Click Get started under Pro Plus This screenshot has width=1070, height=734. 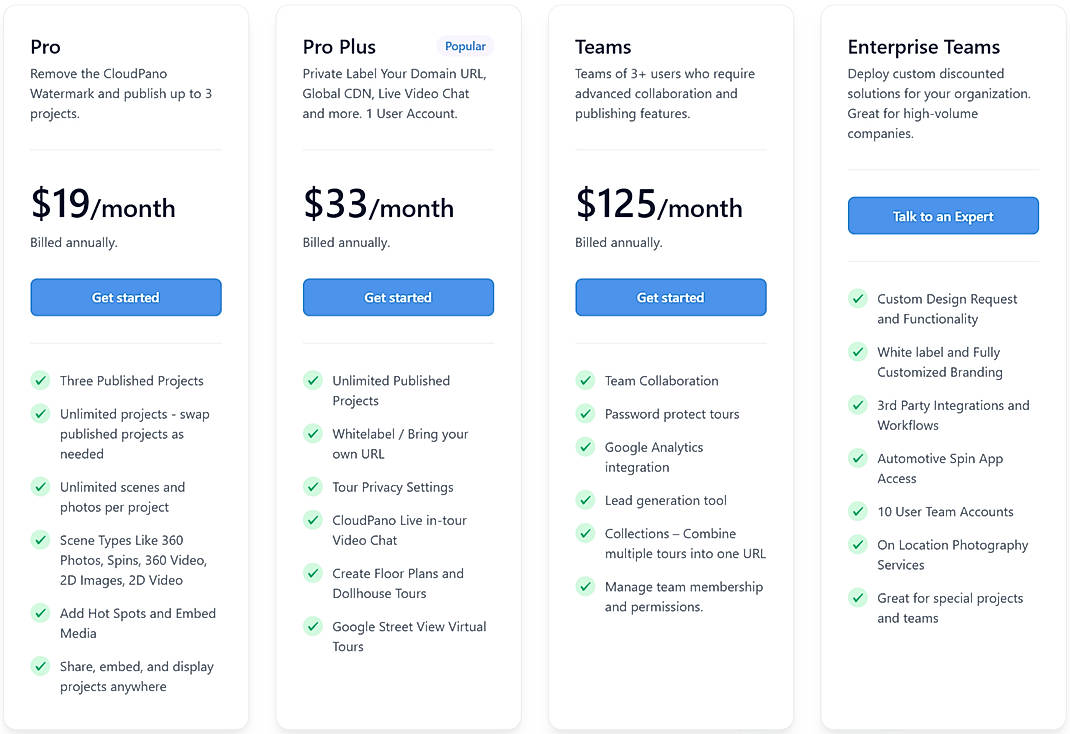(398, 297)
